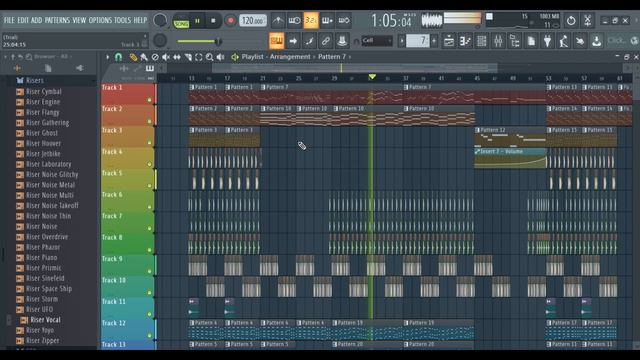The height and width of the screenshot is (360, 640).
Task: Mute Track 1 with its green light
Action: click(x=149, y=100)
